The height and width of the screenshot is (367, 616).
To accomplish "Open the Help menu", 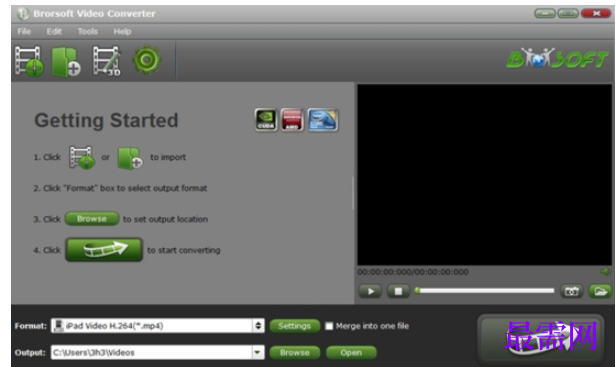I will point(122,31).
